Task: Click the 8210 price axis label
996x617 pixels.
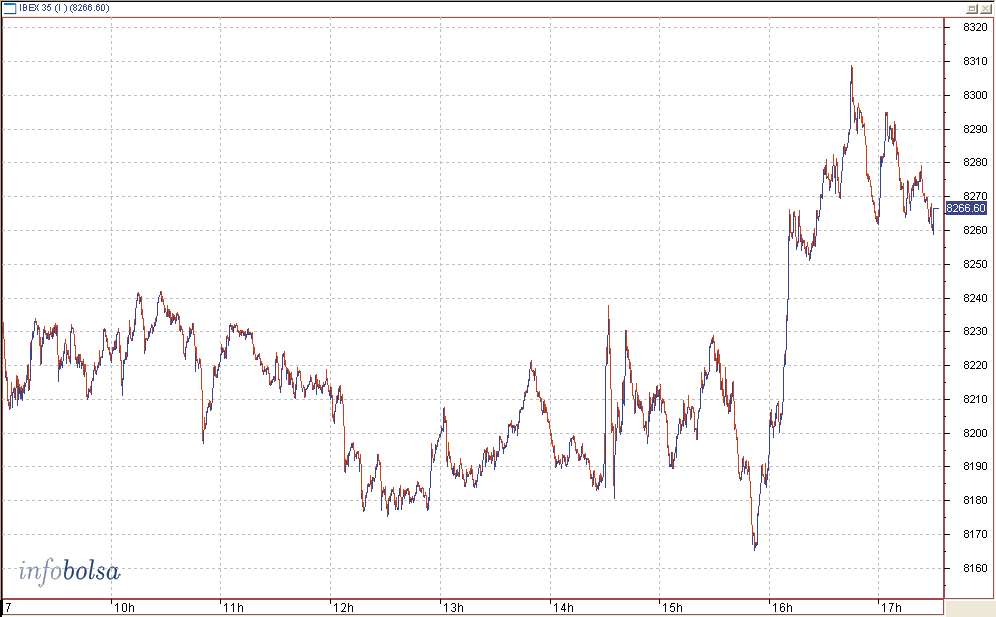Action: (975, 399)
